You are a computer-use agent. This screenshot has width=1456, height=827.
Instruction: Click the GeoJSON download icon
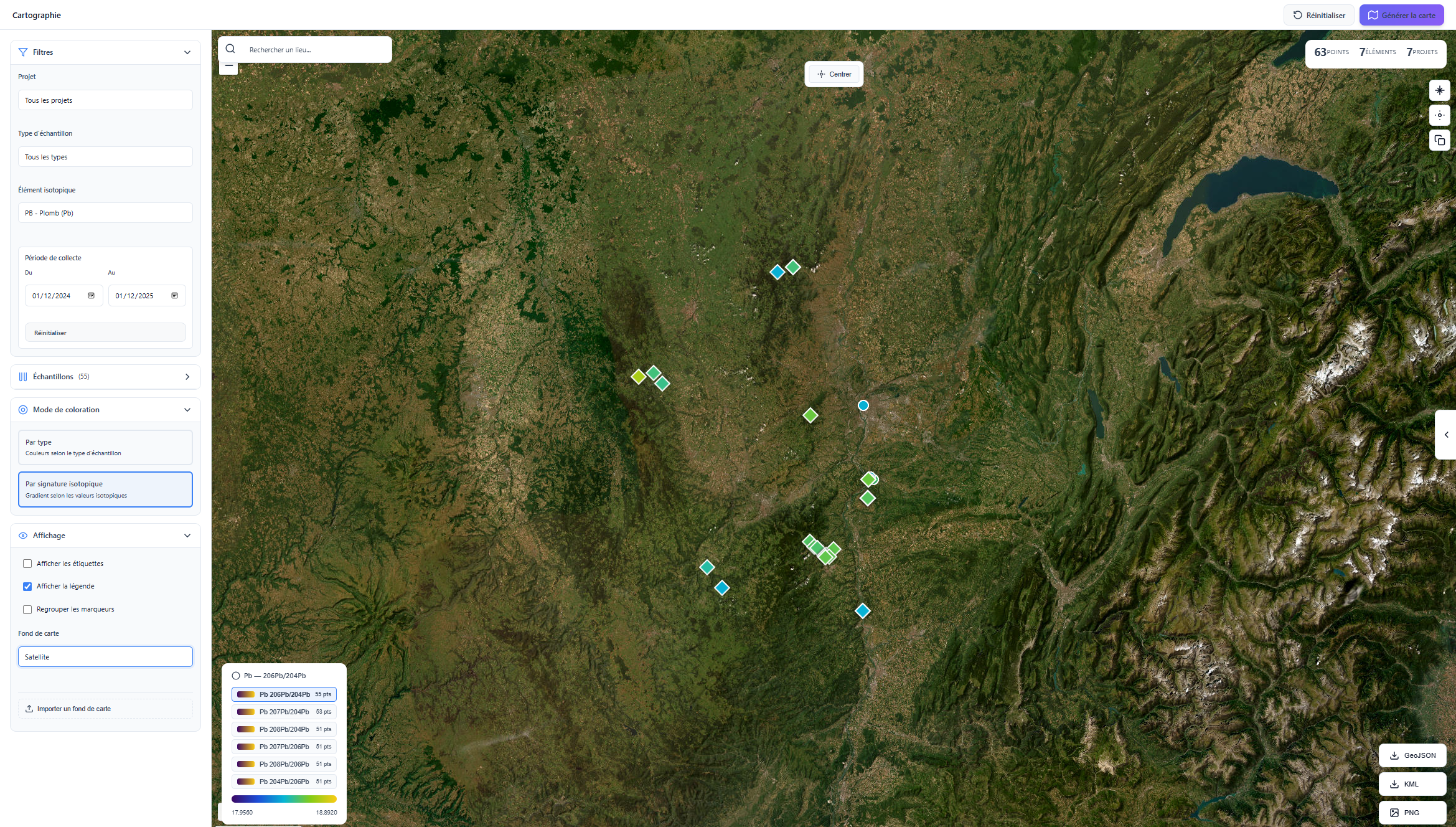click(1394, 755)
